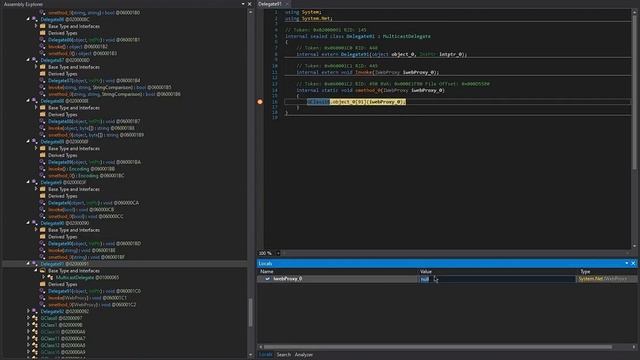The height and width of the screenshot is (360, 640).
Task: Switch to the Delegate91 document tab
Action: click(270, 4)
